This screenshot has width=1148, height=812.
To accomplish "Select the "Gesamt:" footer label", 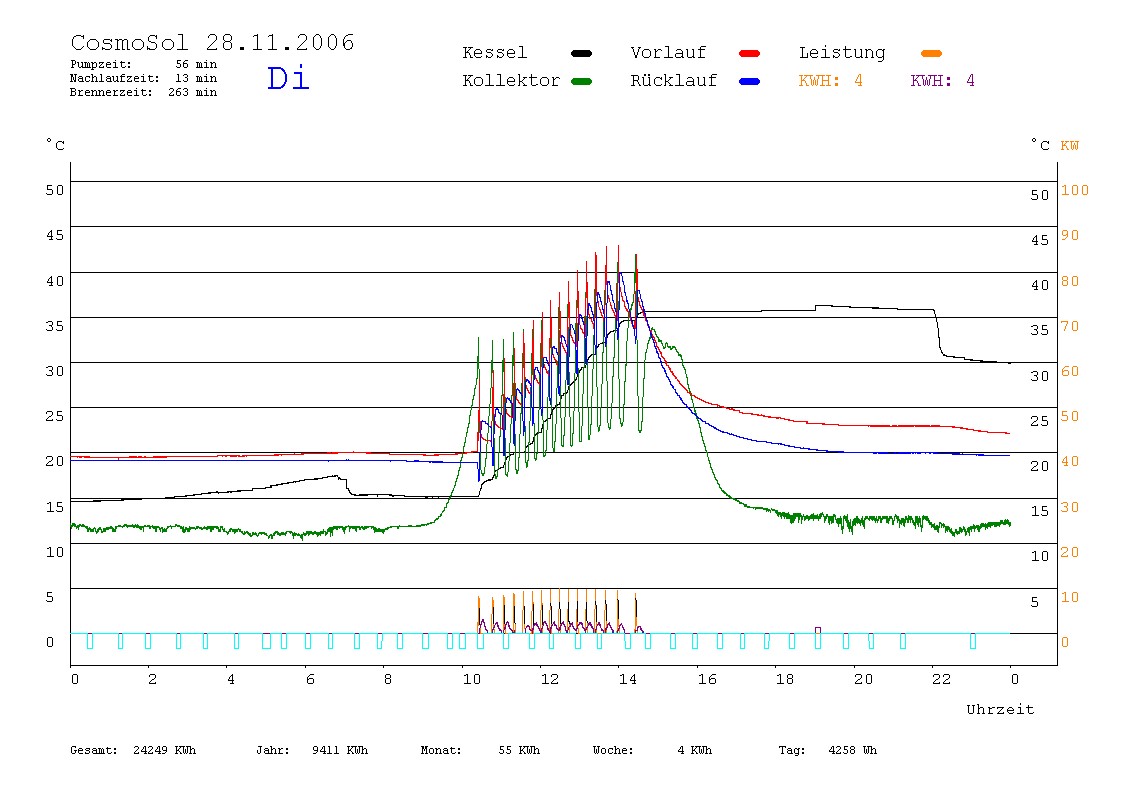I will point(94,750).
